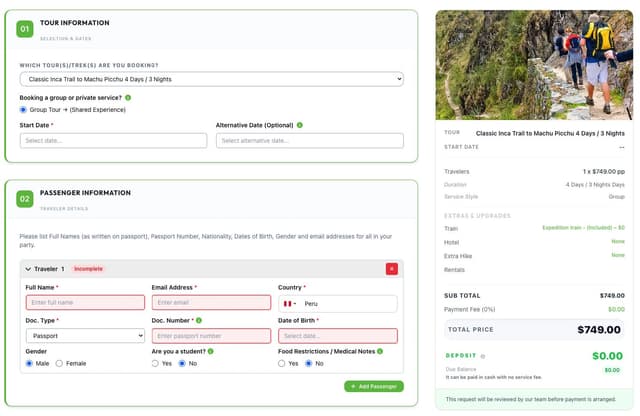This screenshot has height=416, width=640.
Task: Click the Full Name input field
Action: pos(85,303)
